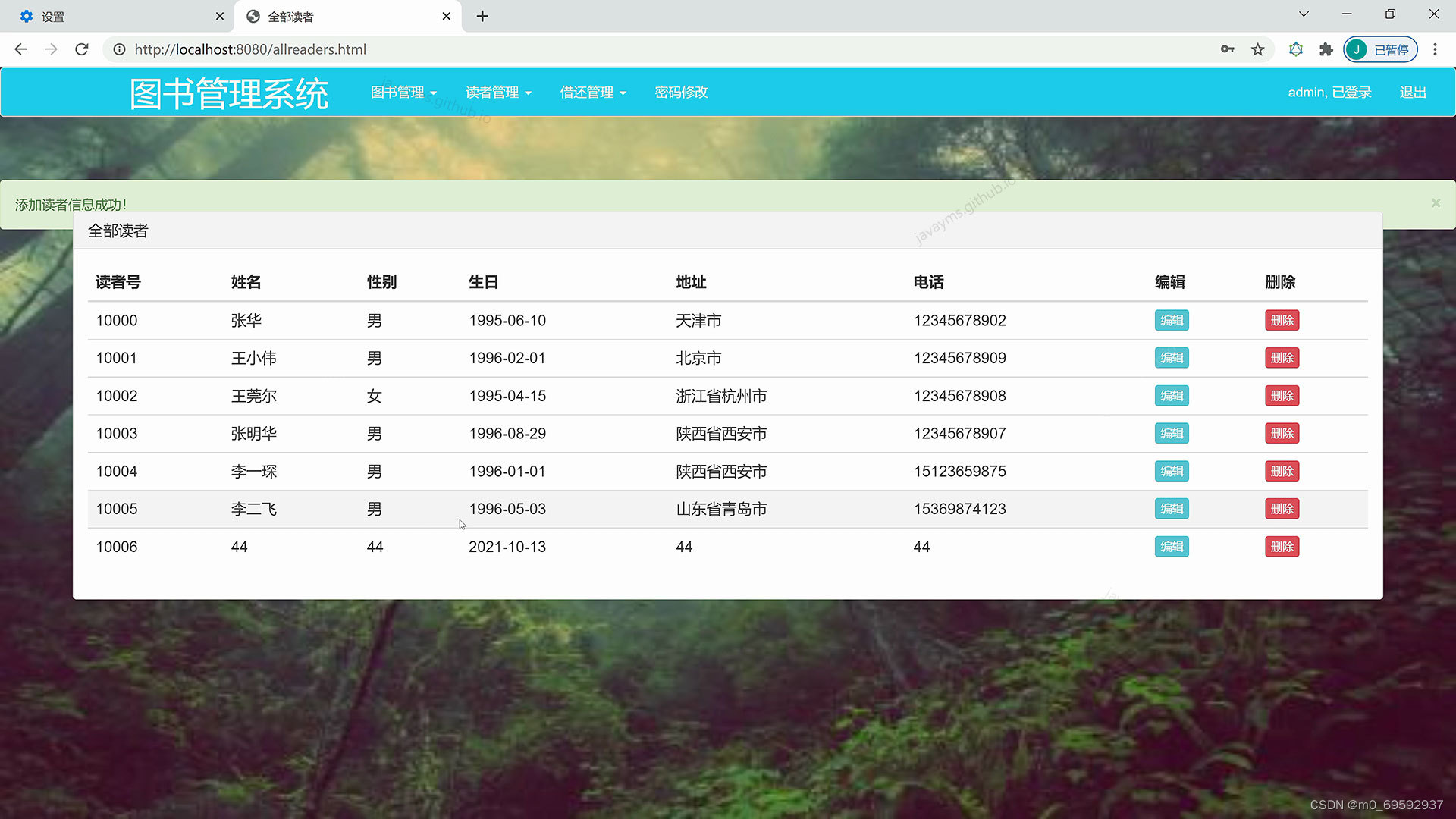Screen dimensions: 1456x819
Task: Open the 图书管理 dropdown menu
Action: coord(403,92)
